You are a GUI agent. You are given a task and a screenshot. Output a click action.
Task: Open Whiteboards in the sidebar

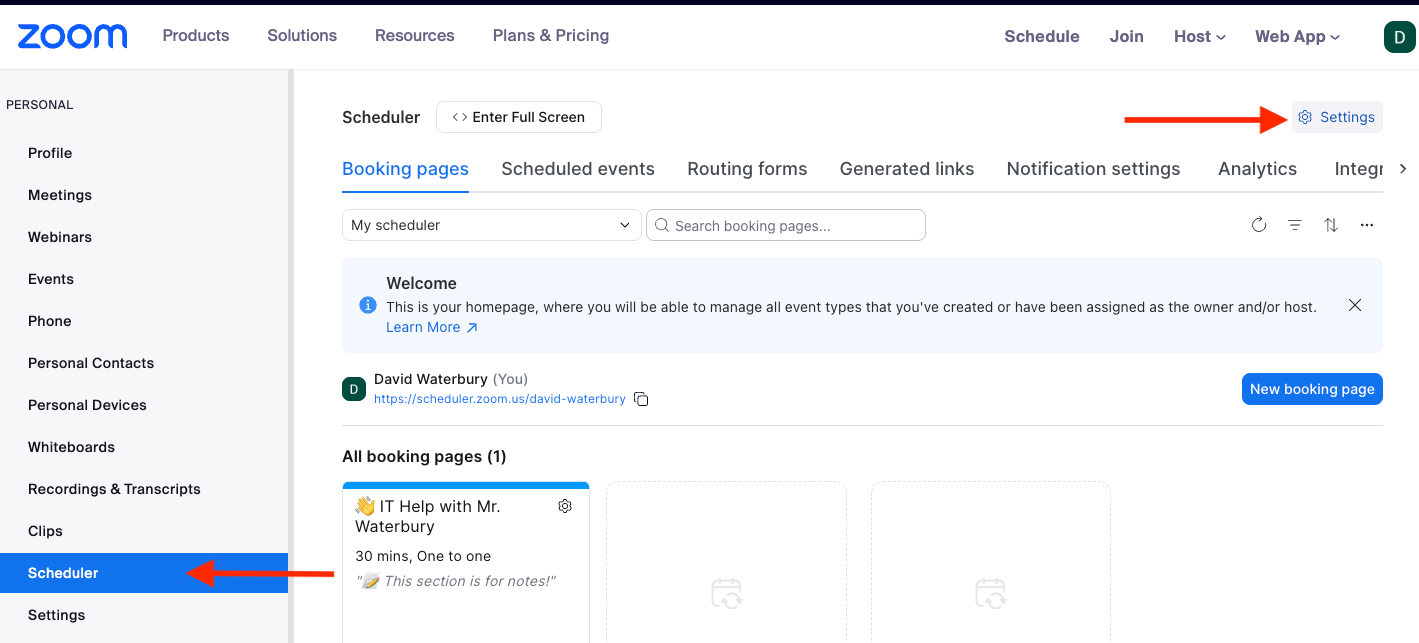tap(71, 447)
